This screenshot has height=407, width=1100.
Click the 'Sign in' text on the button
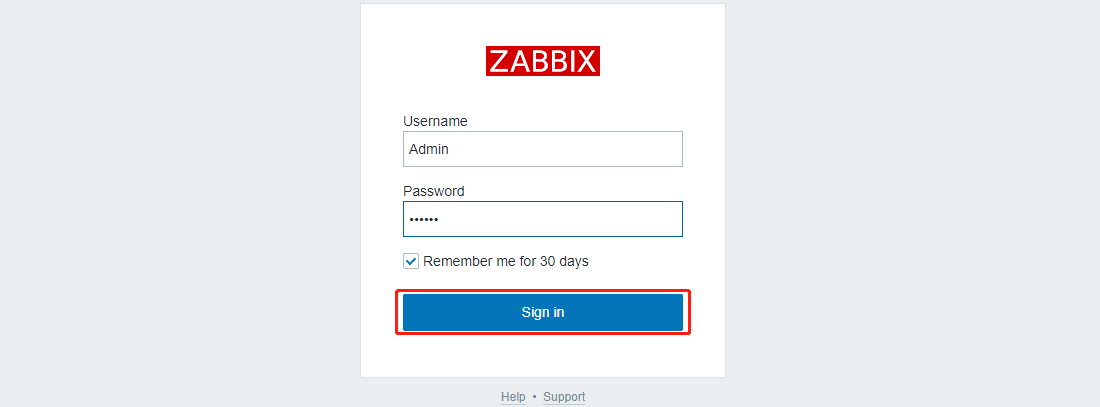tap(542, 312)
